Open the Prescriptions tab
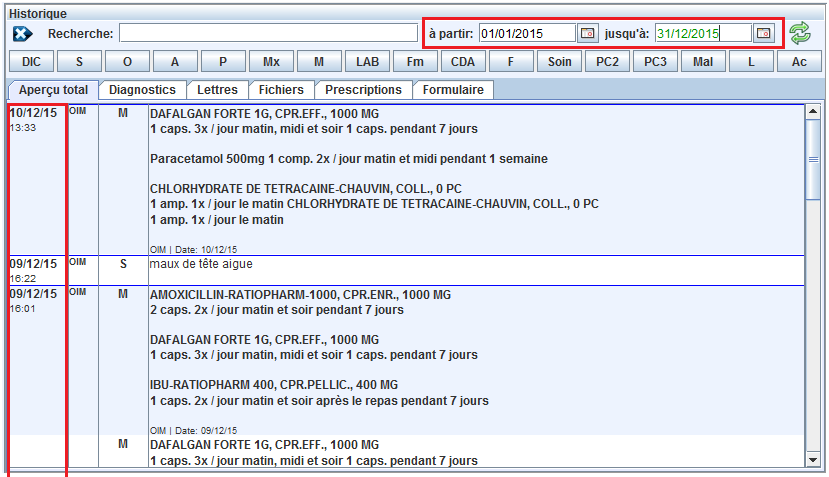829x477 pixels. click(x=363, y=90)
